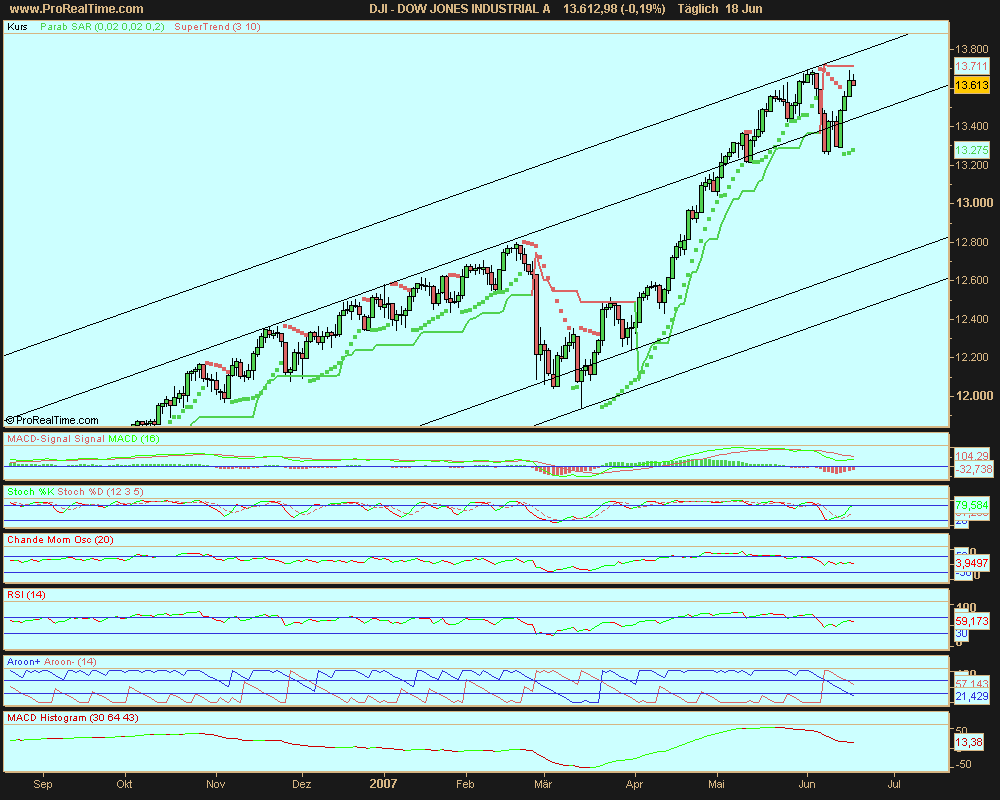Click the yellow 13.613 current price tag
1000x800 pixels.
point(971,85)
